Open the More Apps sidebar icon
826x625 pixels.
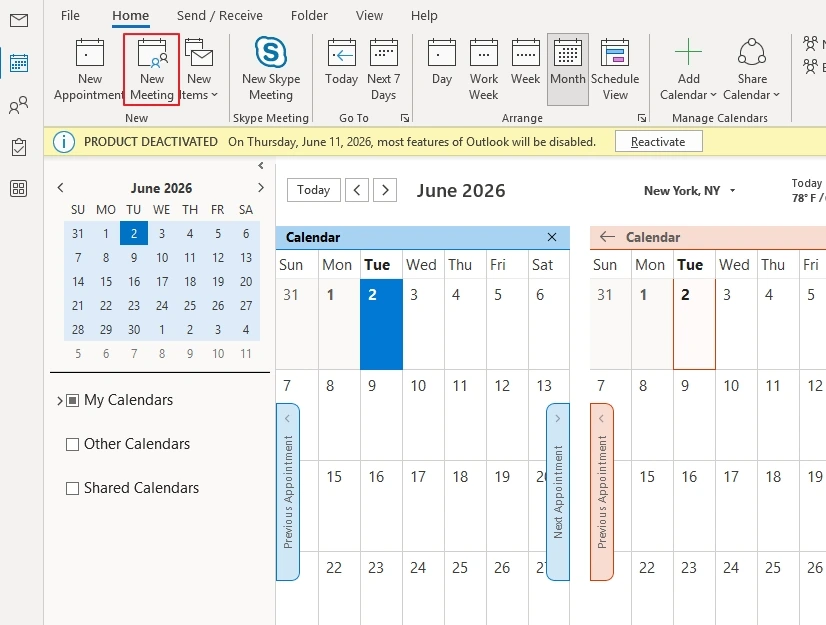[19, 188]
